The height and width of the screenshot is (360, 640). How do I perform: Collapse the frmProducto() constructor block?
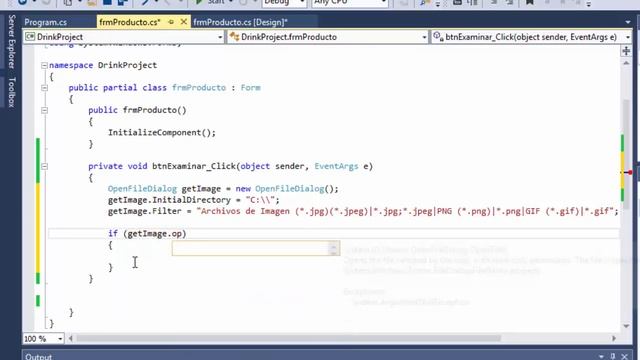coord(44,110)
